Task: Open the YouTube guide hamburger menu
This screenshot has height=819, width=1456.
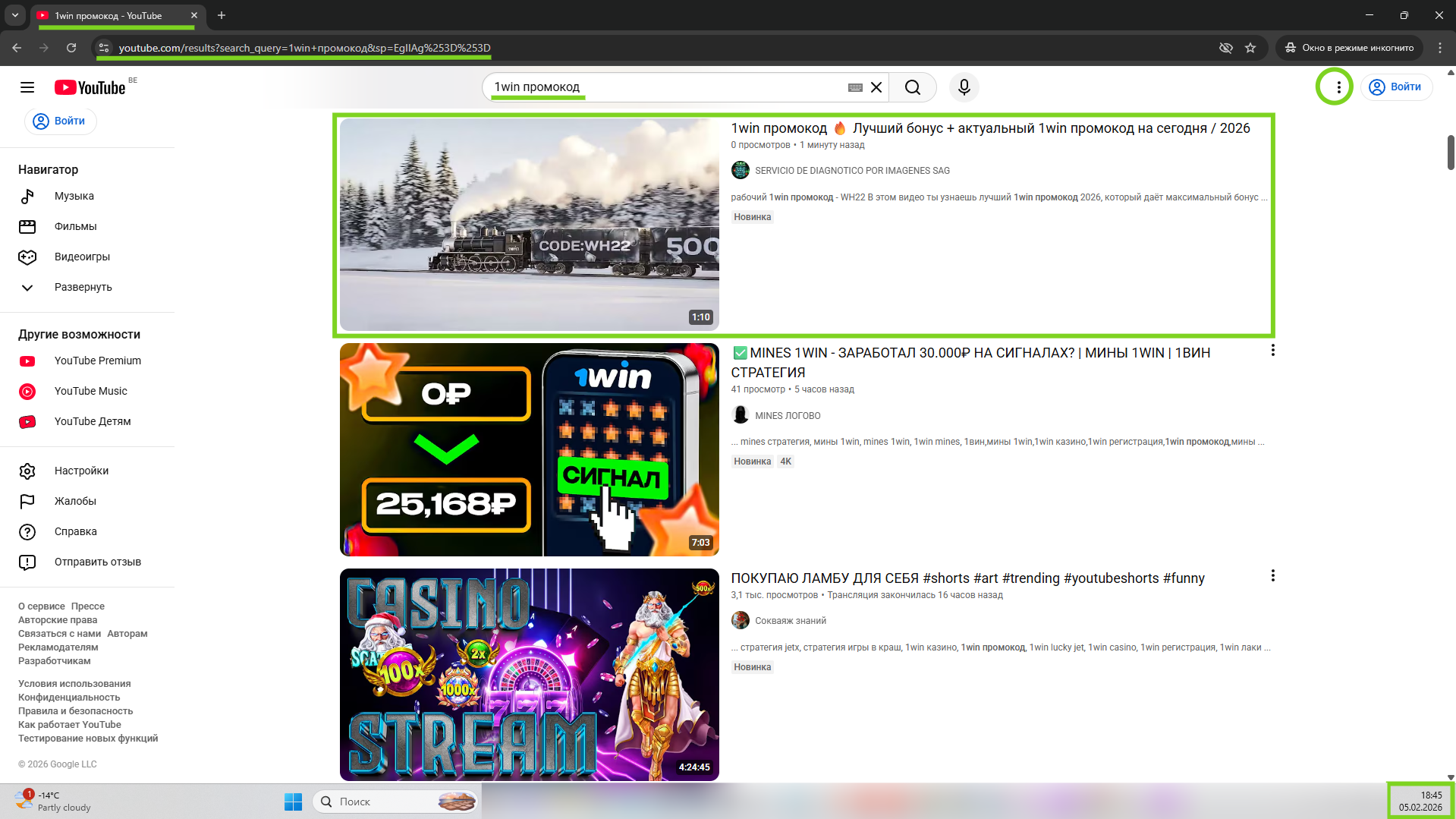Action: click(27, 87)
